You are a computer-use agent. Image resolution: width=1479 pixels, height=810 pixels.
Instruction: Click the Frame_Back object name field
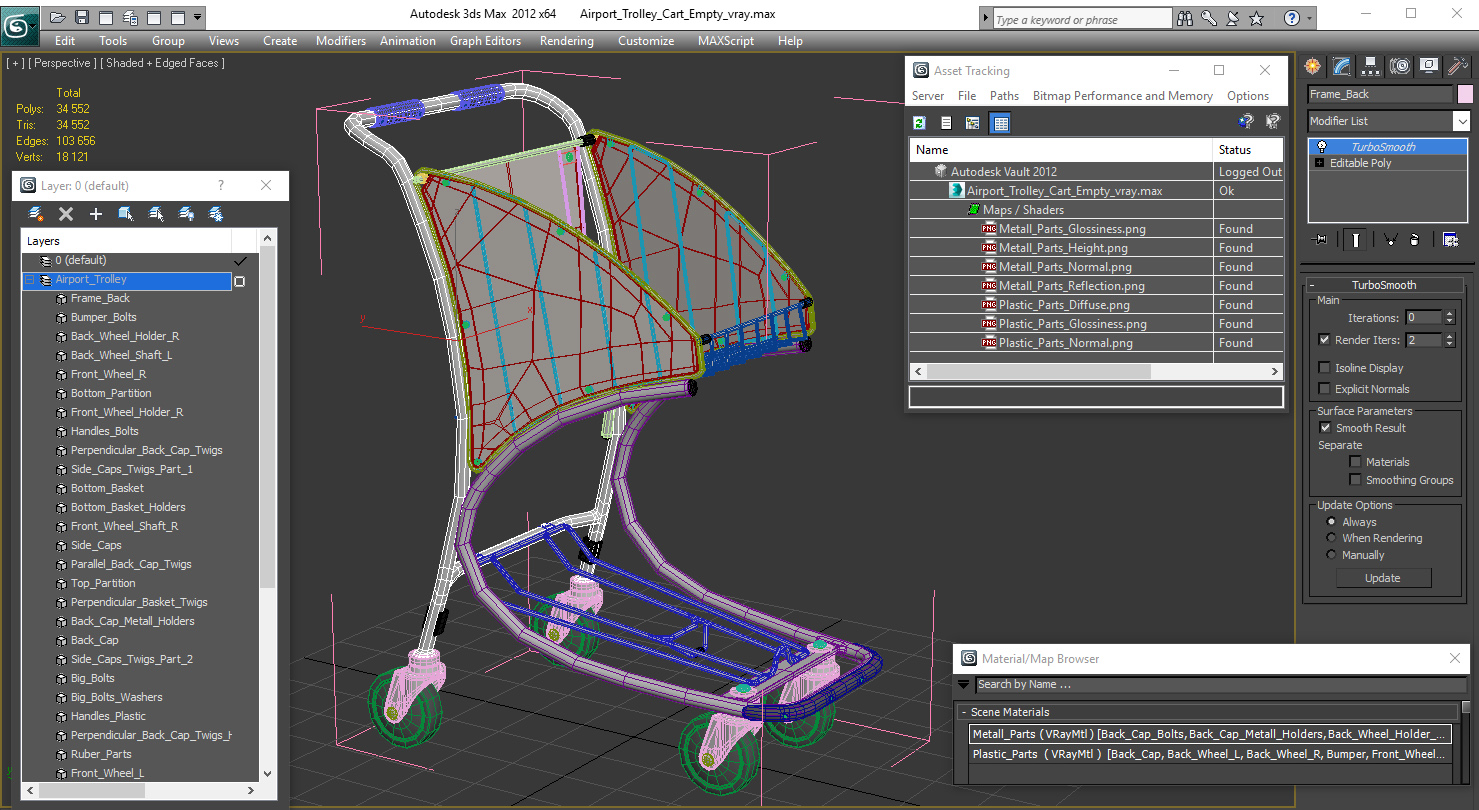coord(1380,94)
